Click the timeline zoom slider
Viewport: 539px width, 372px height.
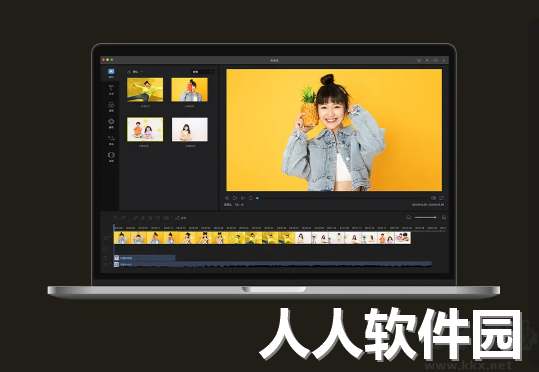tap(425, 217)
